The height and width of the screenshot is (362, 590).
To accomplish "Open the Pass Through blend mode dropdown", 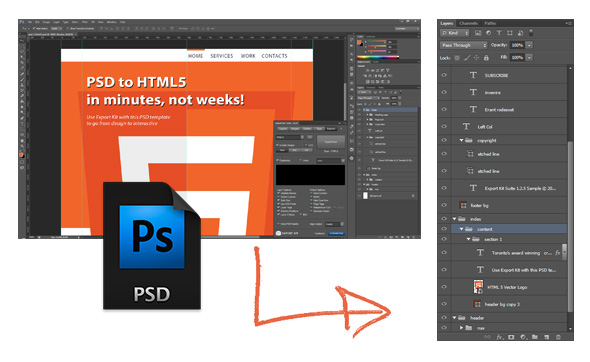I will click(x=464, y=45).
